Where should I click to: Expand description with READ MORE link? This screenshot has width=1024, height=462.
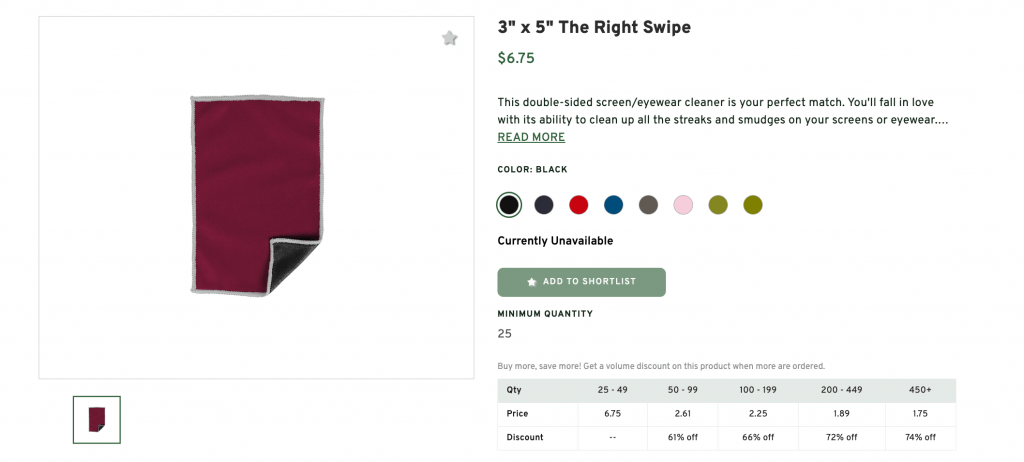click(x=531, y=138)
